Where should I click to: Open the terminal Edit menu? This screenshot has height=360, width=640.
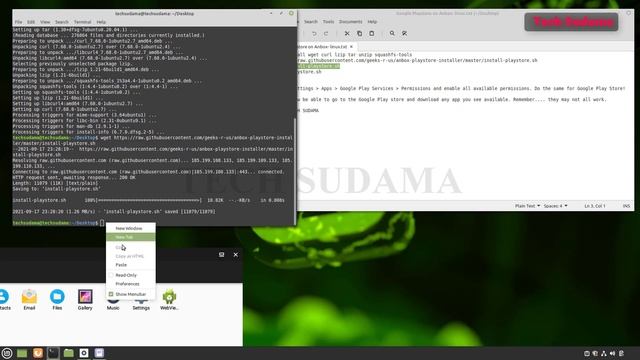[x=31, y=22]
